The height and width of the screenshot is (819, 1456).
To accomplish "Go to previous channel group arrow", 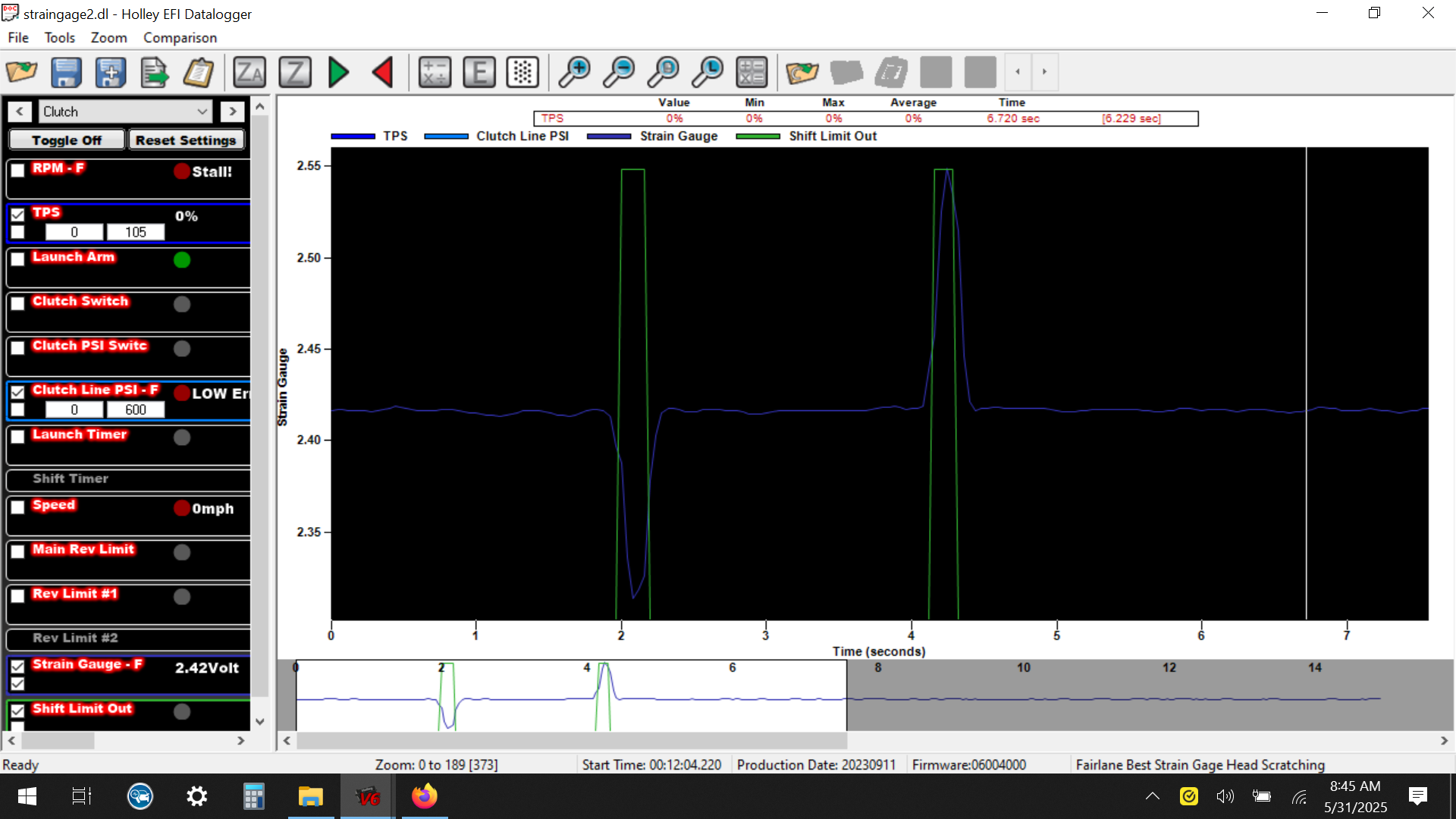I will coord(20,111).
